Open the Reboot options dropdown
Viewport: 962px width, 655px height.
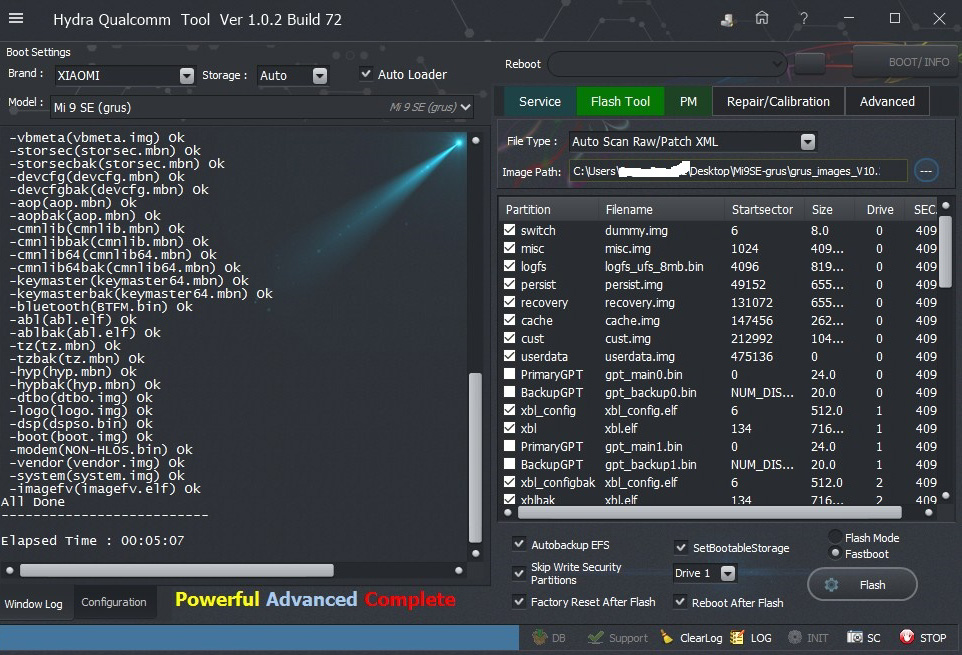pos(777,63)
